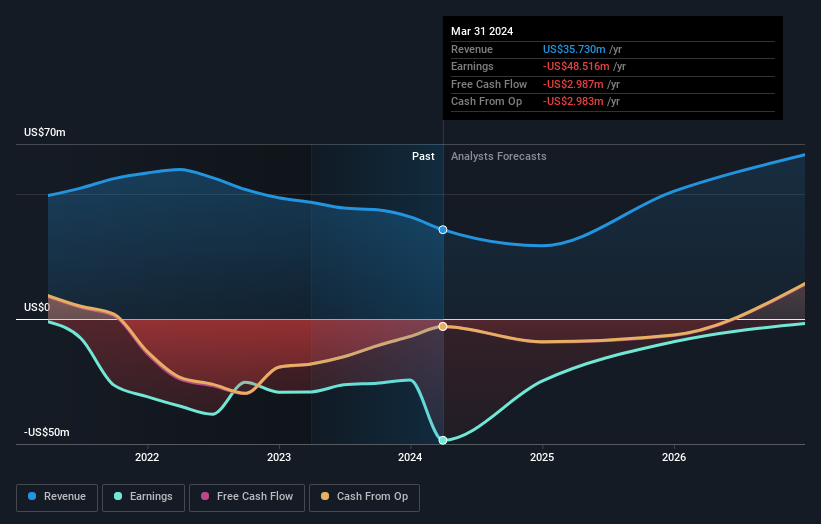Viewport: 821px width, 524px height.
Task: Click the US$35.730m revenue value
Action: point(574,49)
